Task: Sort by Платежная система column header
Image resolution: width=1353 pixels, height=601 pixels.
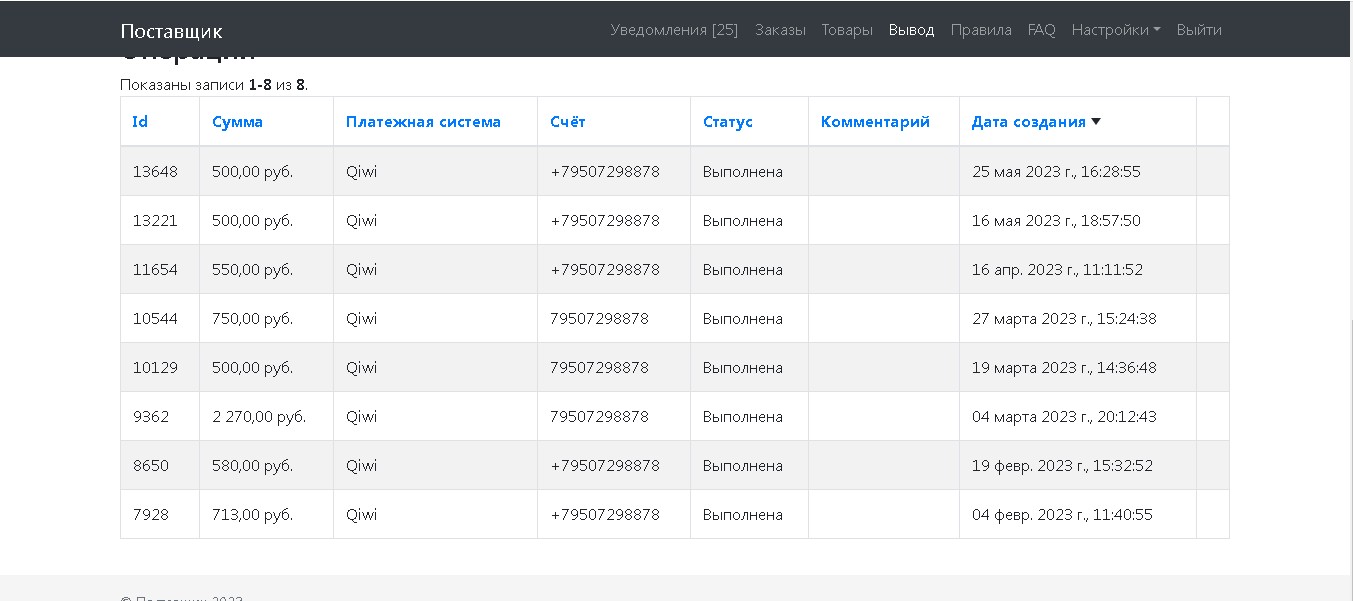Action: click(x=423, y=122)
